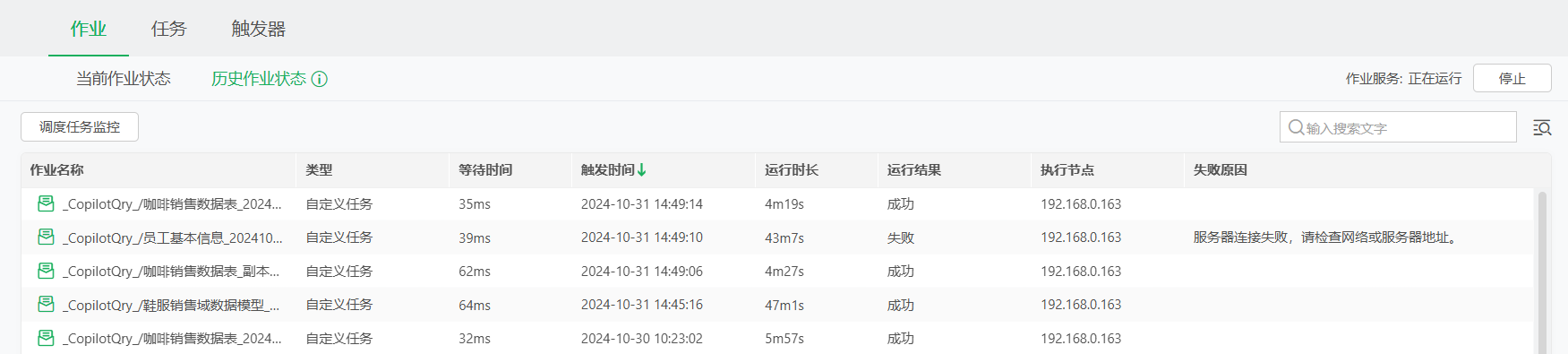
Task: Select run duration 5m57s
Action: [x=784, y=339]
